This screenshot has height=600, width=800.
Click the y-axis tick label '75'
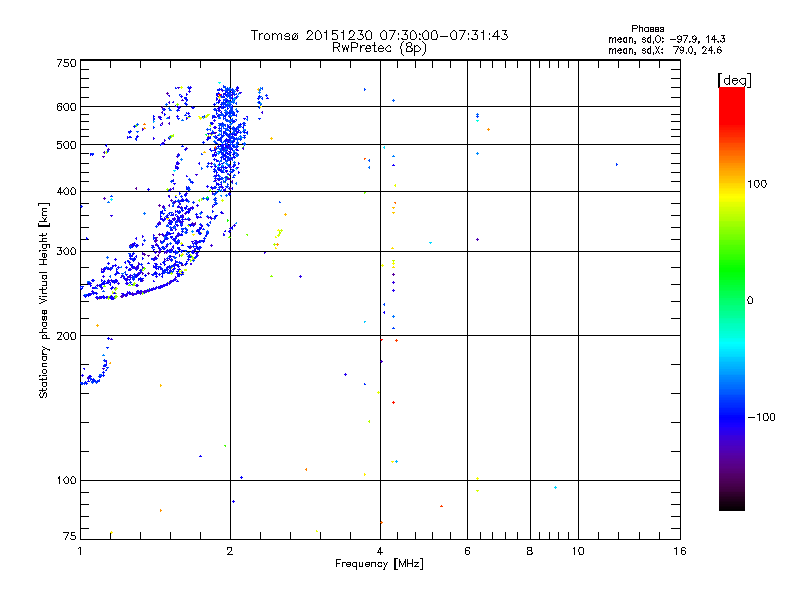pos(70,536)
